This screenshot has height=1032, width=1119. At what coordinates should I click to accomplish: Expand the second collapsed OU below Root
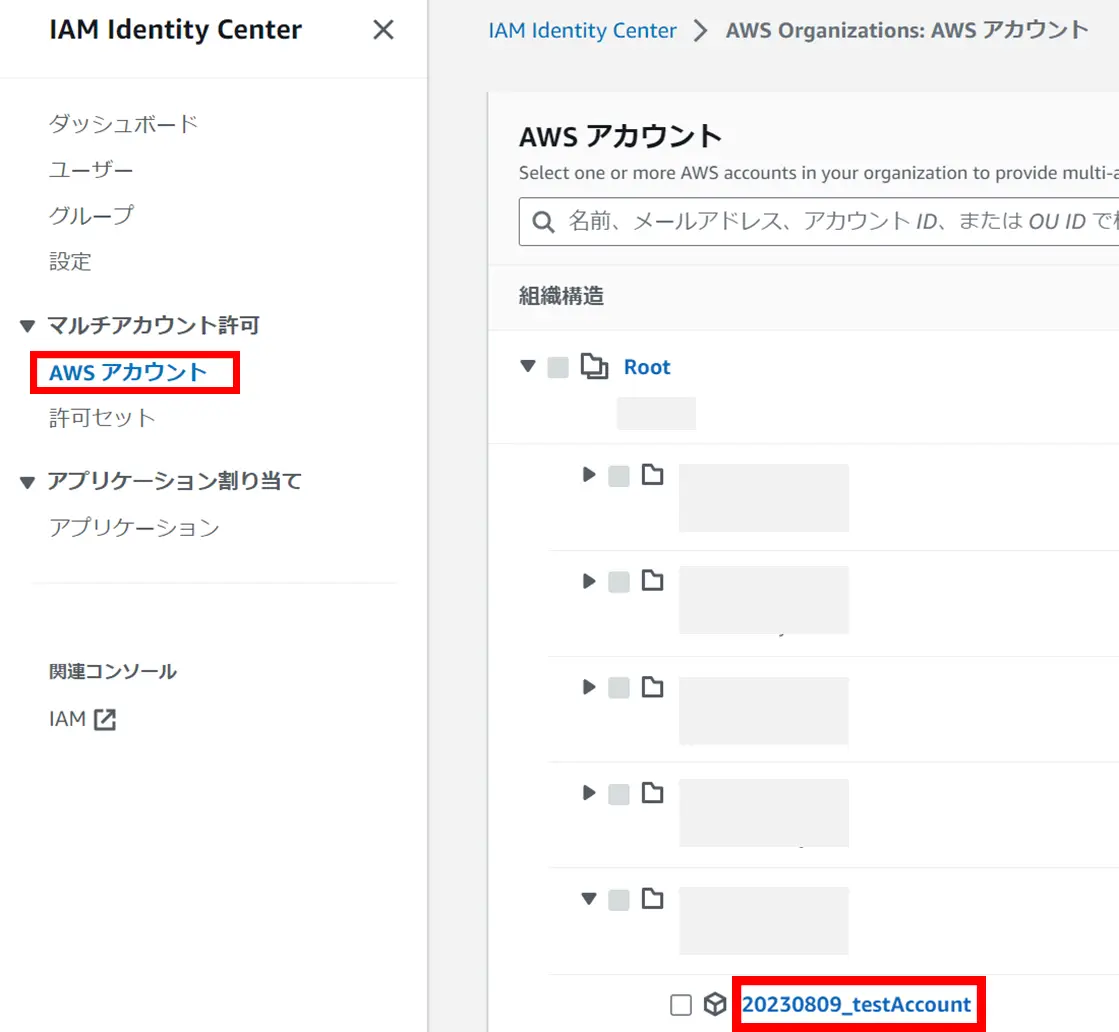click(x=589, y=581)
